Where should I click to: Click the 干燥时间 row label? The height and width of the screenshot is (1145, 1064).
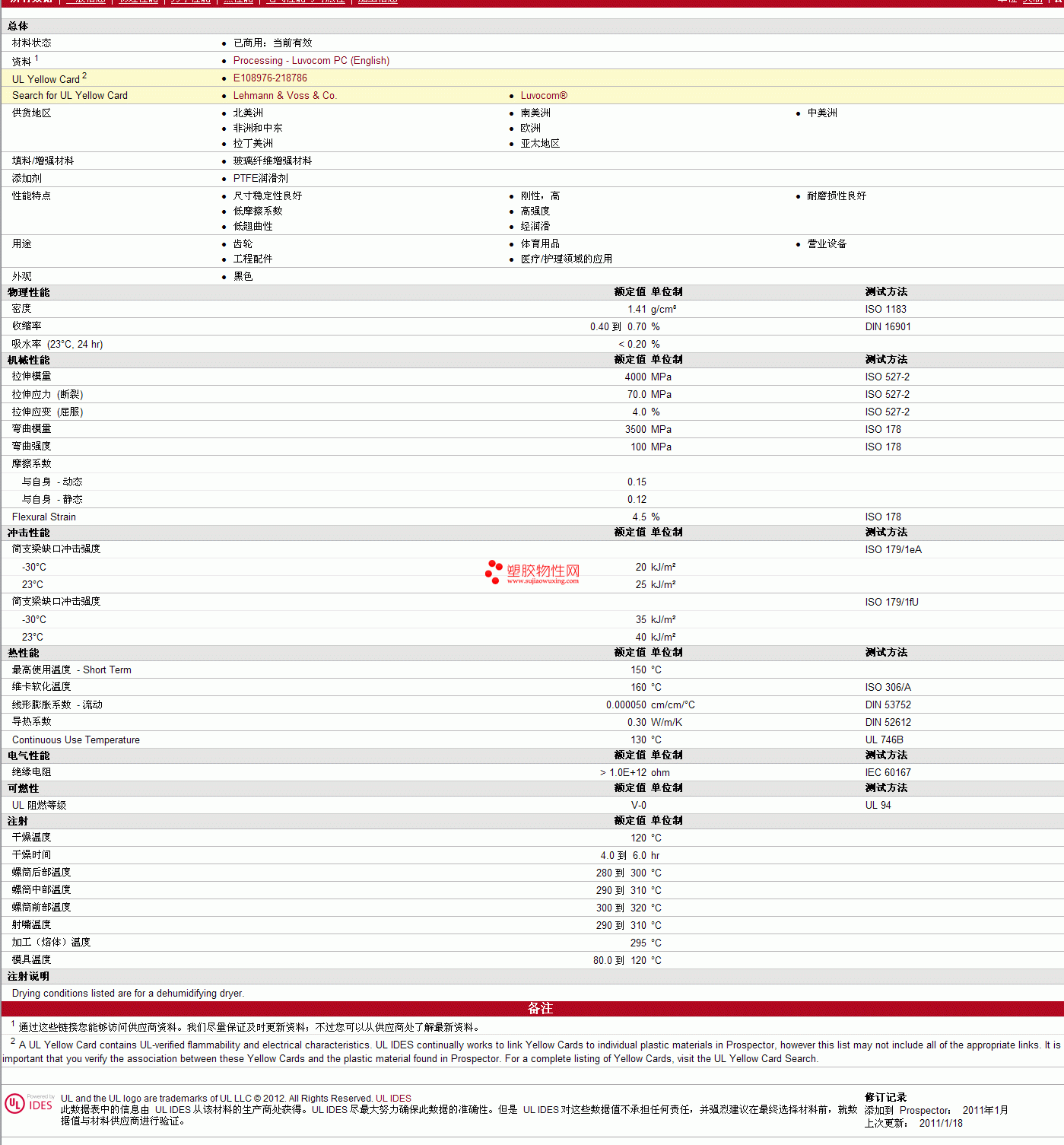[32, 855]
